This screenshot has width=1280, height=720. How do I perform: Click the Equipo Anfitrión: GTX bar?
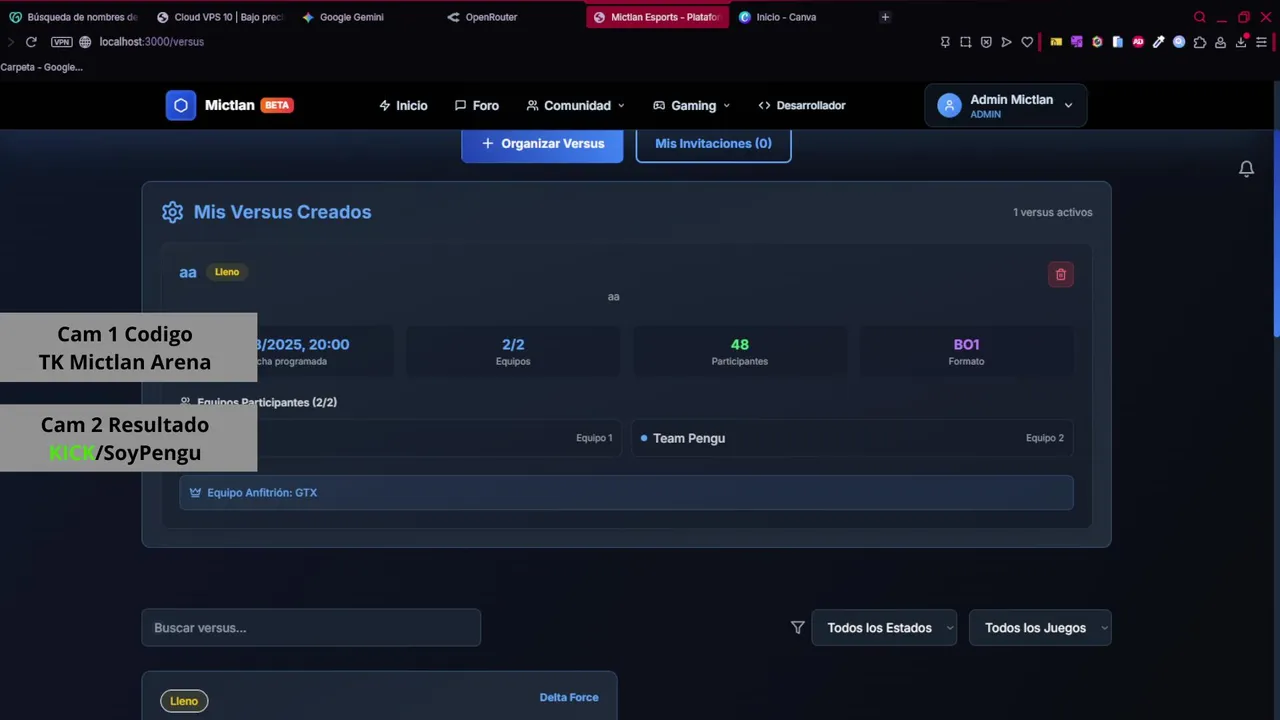pyautogui.click(x=626, y=492)
